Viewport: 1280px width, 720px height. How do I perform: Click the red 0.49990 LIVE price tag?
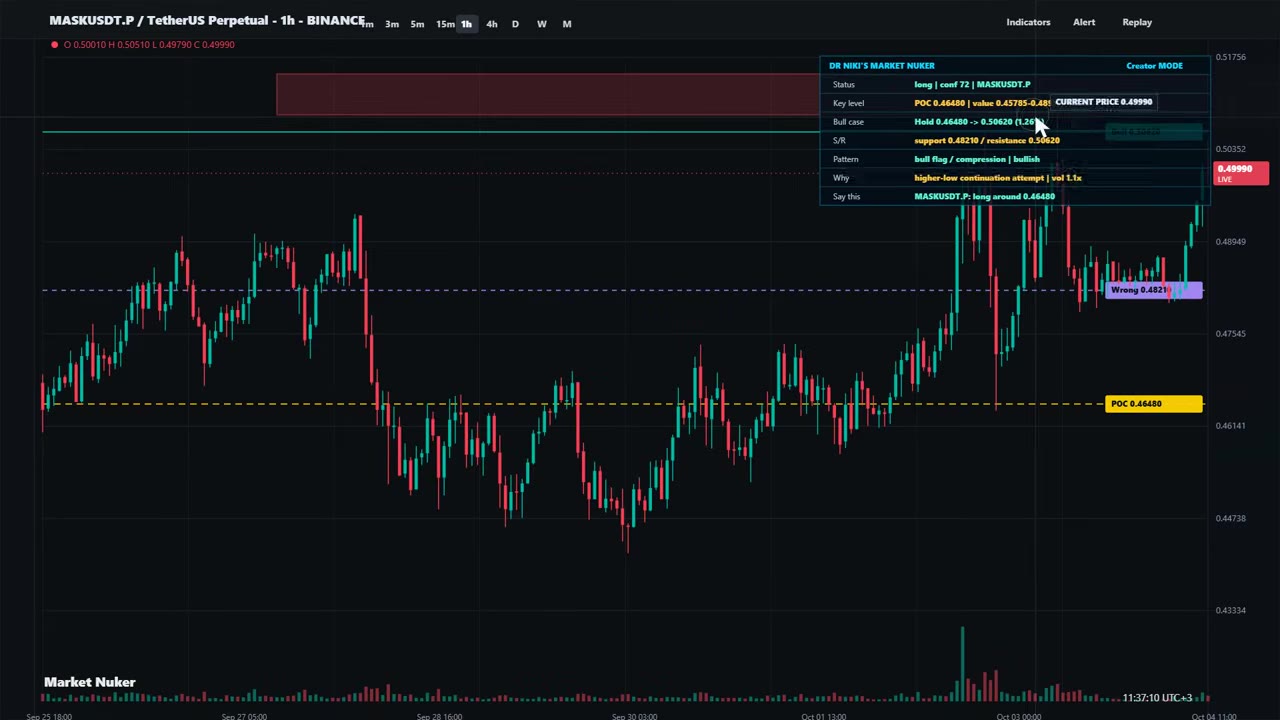pos(1241,173)
